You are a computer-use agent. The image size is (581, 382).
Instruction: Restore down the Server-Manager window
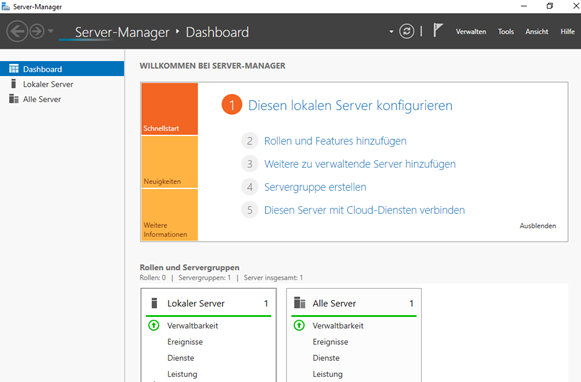[550, 6]
